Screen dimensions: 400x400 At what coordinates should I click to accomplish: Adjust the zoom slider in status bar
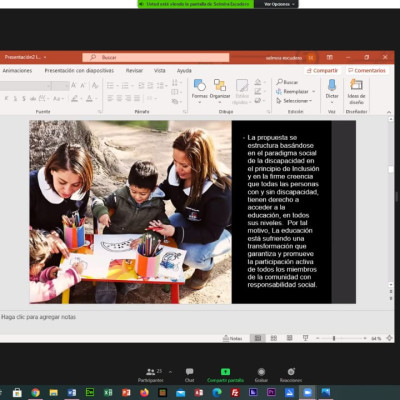(x=334, y=338)
